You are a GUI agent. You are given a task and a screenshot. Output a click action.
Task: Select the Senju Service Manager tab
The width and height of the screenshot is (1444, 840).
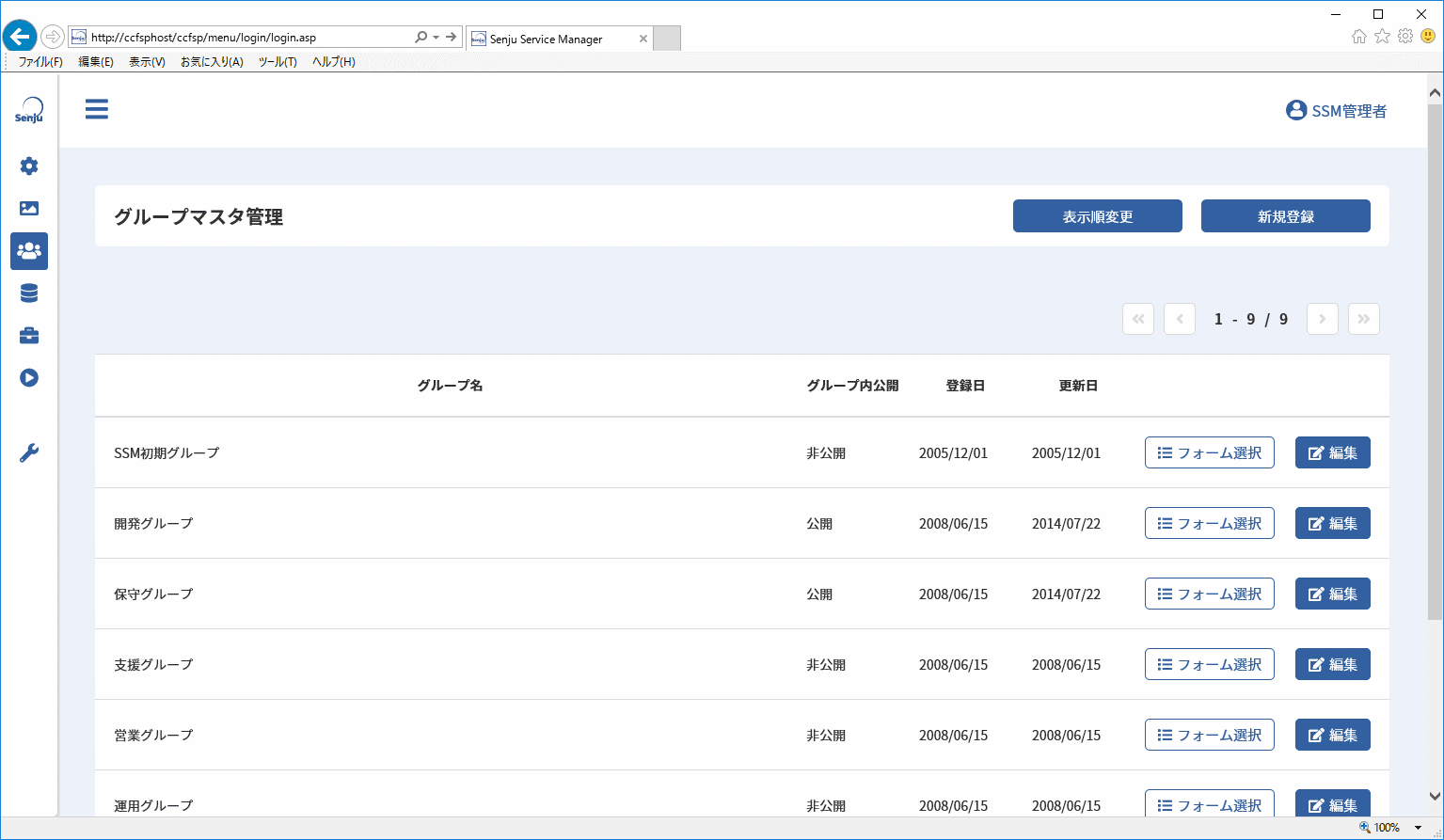coord(559,39)
